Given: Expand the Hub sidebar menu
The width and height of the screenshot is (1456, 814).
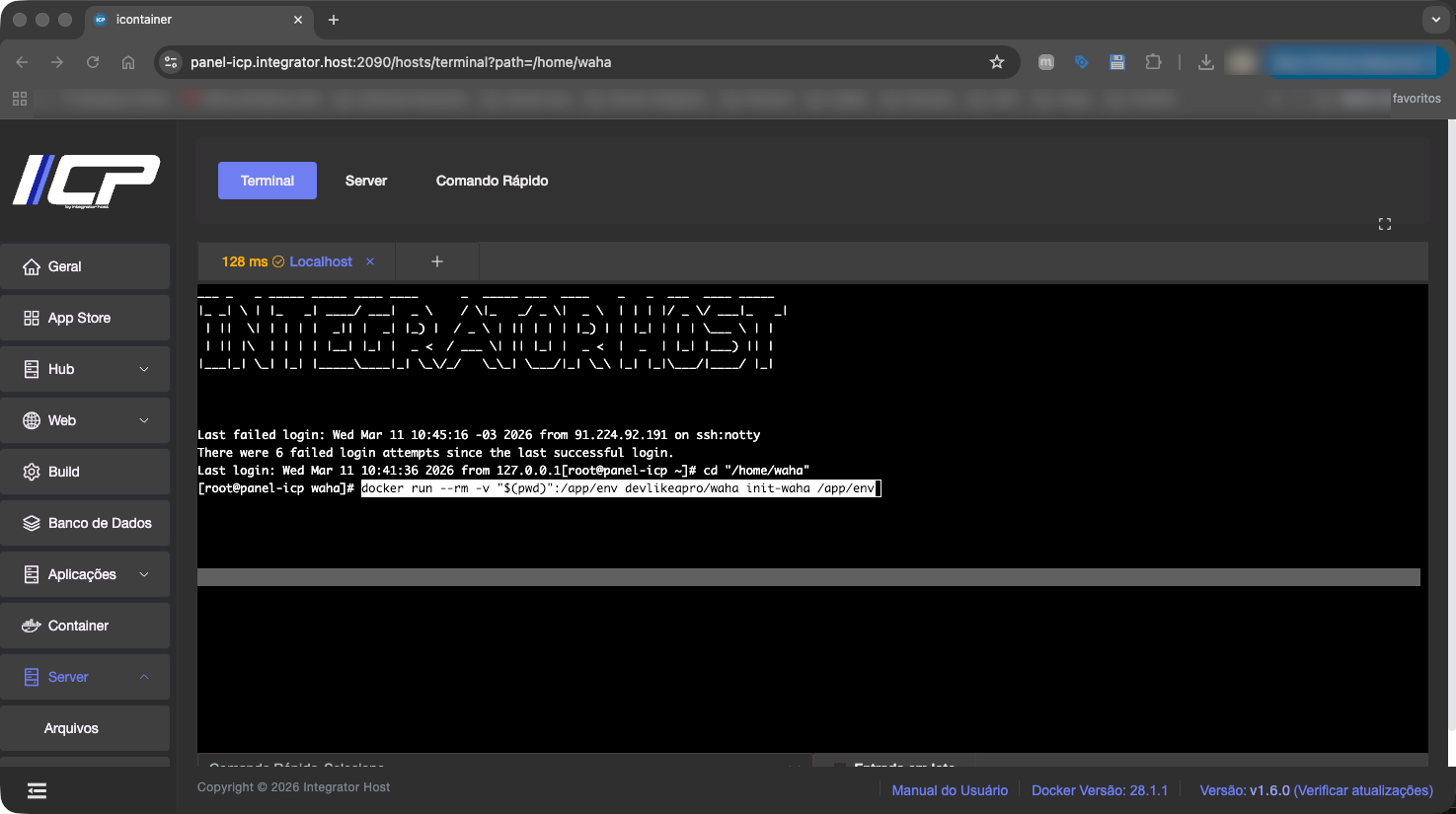Looking at the screenshot, I should (85, 369).
